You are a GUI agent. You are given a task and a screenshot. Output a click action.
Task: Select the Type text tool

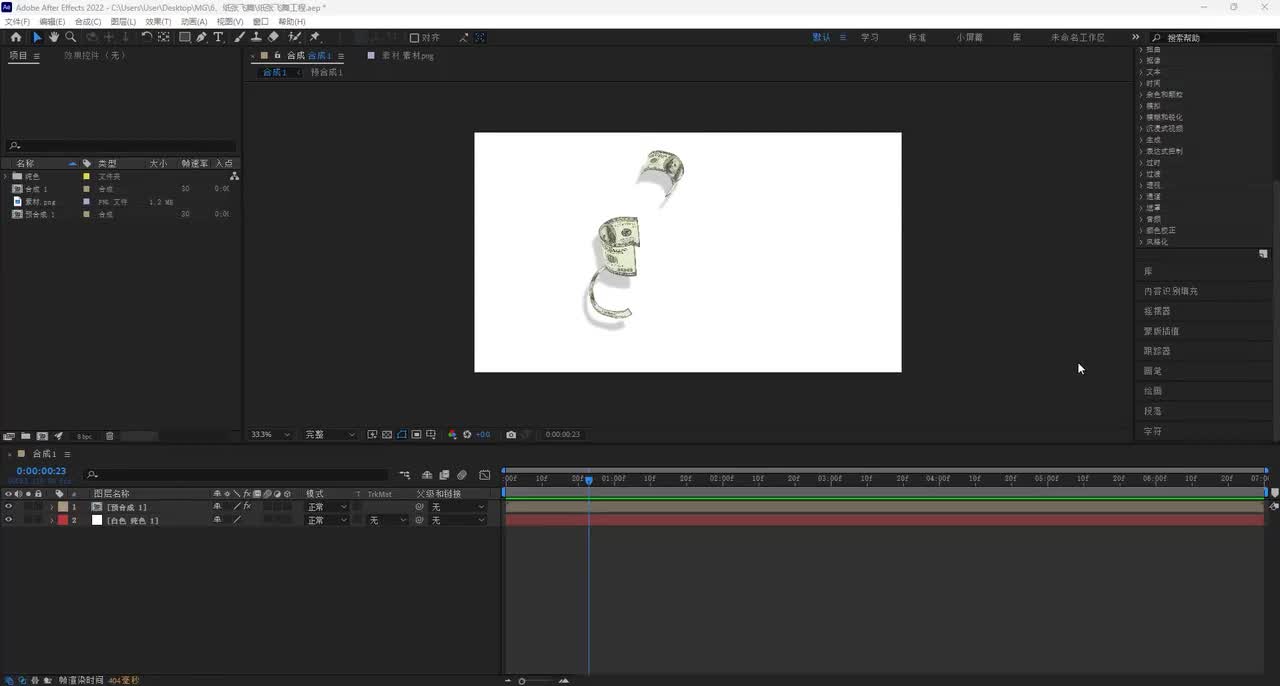[x=218, y=37]
